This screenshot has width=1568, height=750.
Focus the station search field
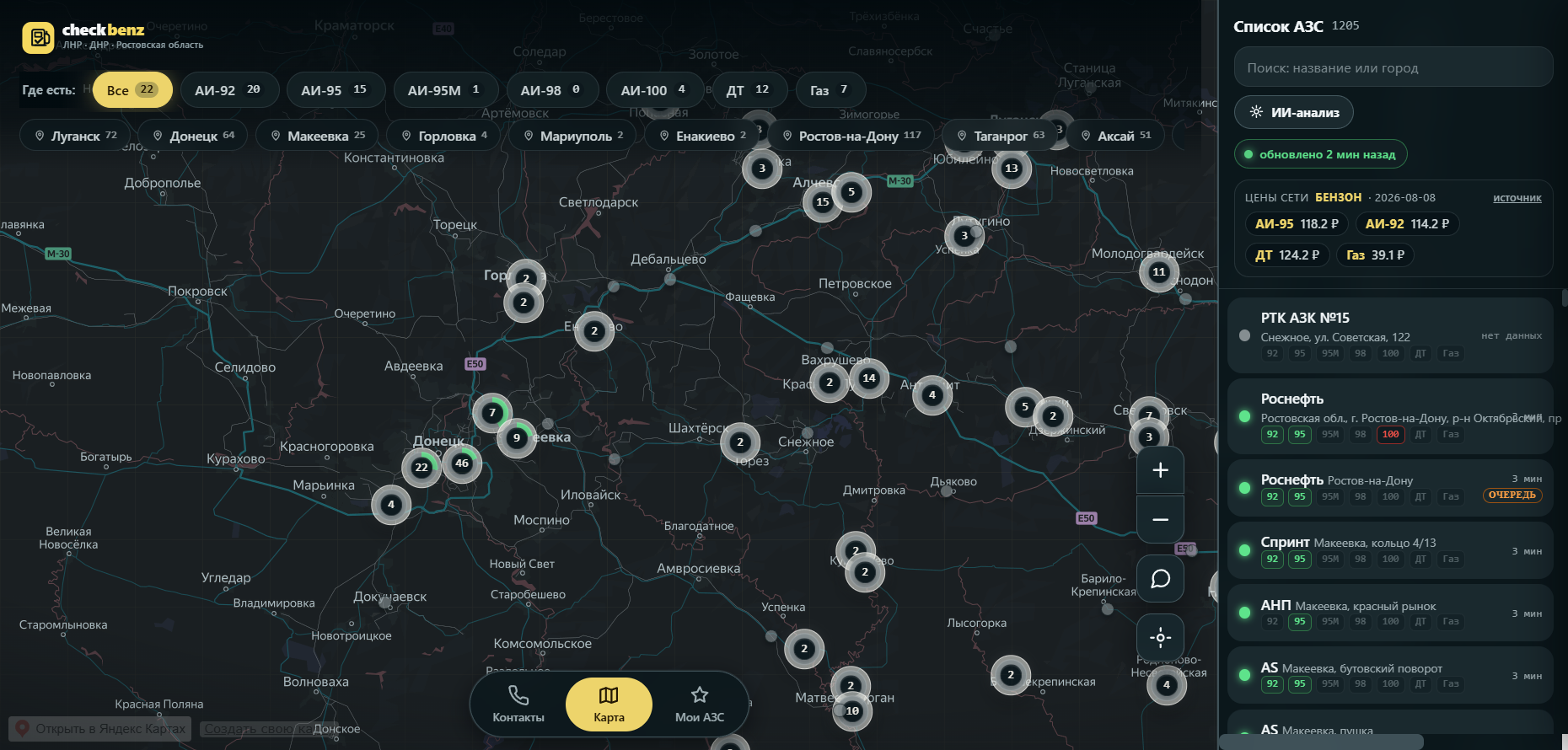(x=1393, y=67)
